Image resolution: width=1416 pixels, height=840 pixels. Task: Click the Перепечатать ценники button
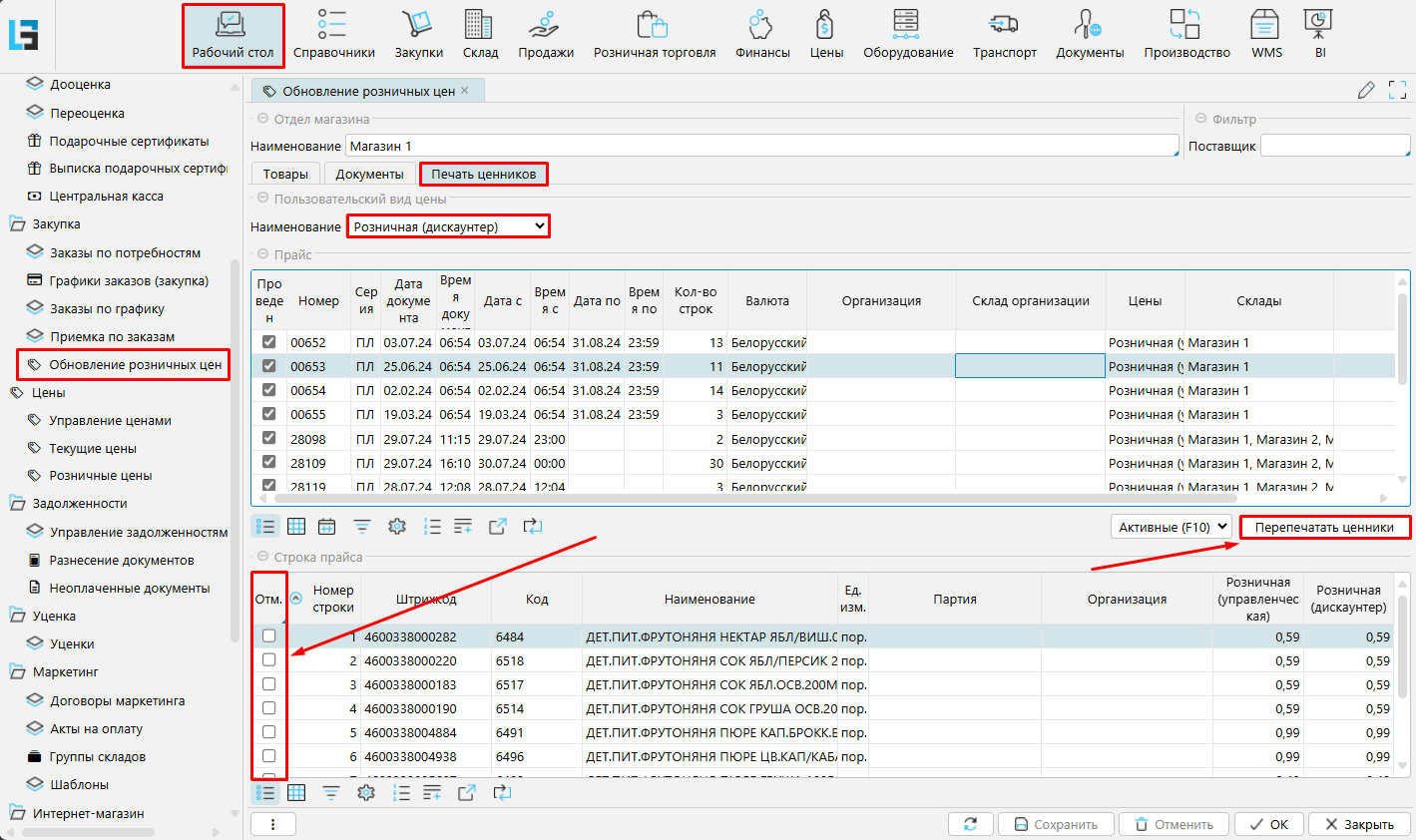point(1324,527)
